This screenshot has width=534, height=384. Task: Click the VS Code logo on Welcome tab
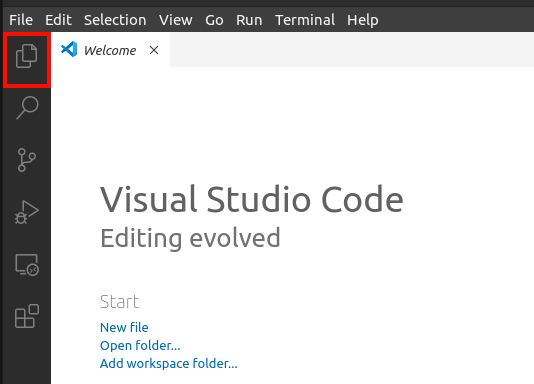pos(69,49)
